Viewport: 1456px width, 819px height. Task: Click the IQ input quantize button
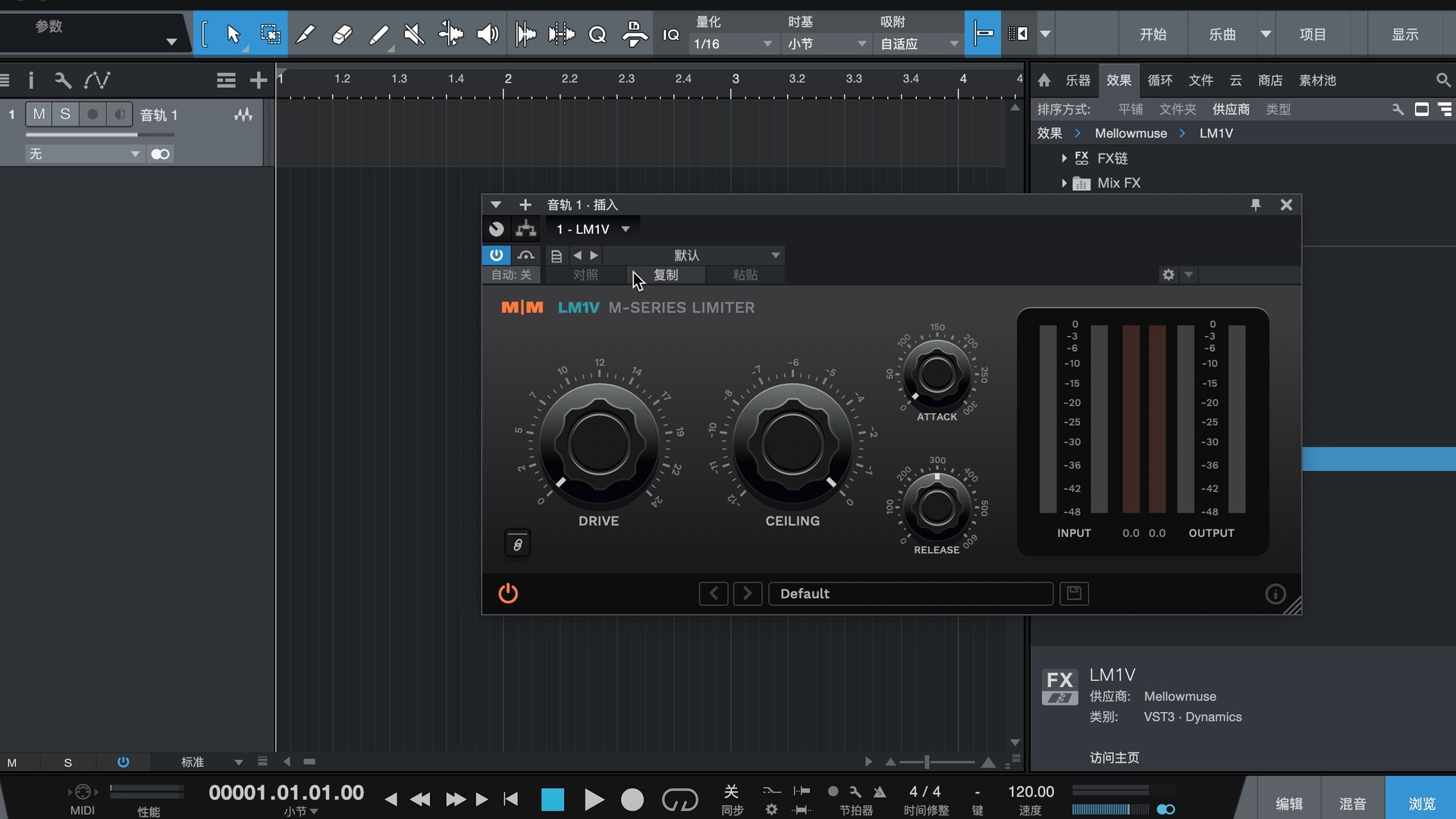point(671,35)
